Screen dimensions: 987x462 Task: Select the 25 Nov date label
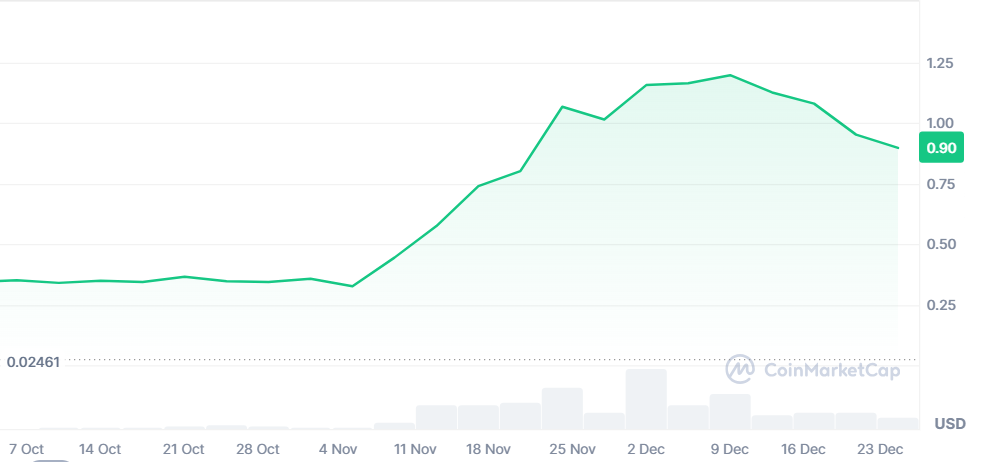(572, 449)
